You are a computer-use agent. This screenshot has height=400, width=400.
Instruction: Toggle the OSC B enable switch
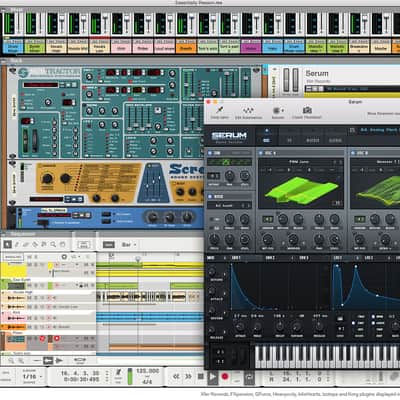[x=353, y=153]
